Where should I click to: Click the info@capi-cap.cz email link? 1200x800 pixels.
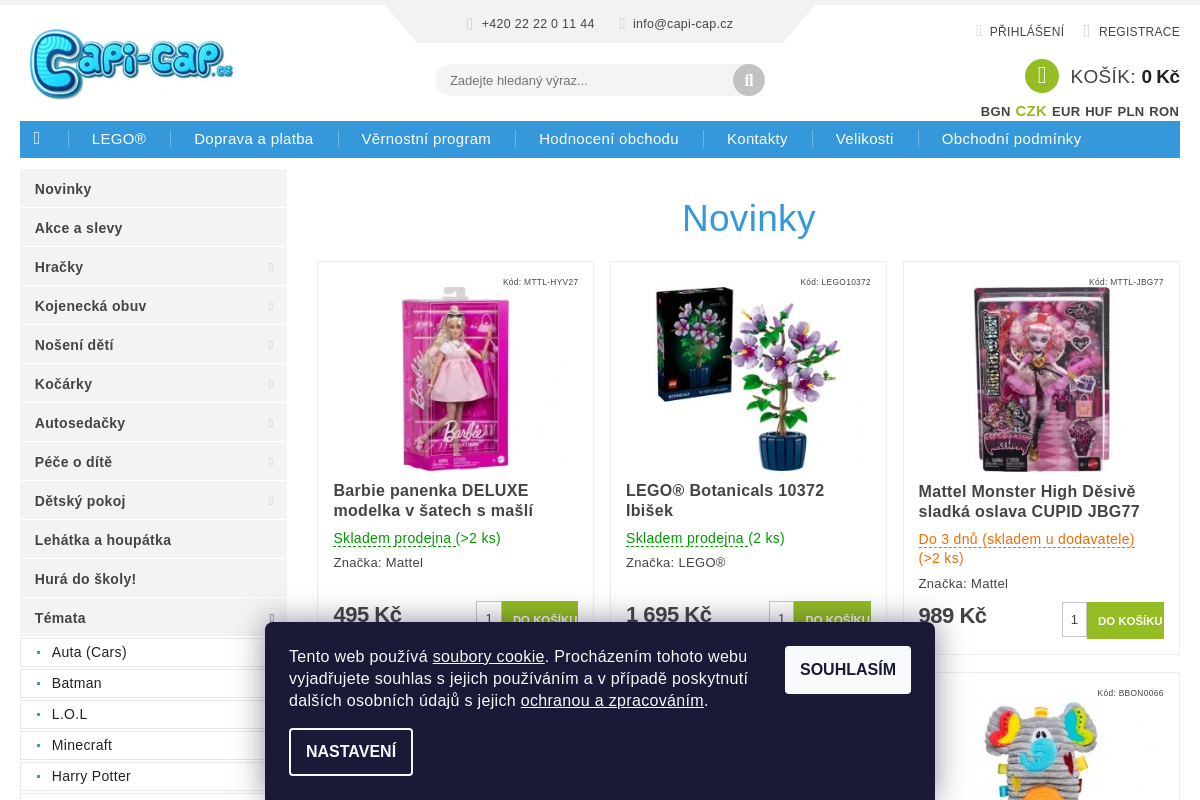point(683,24)
